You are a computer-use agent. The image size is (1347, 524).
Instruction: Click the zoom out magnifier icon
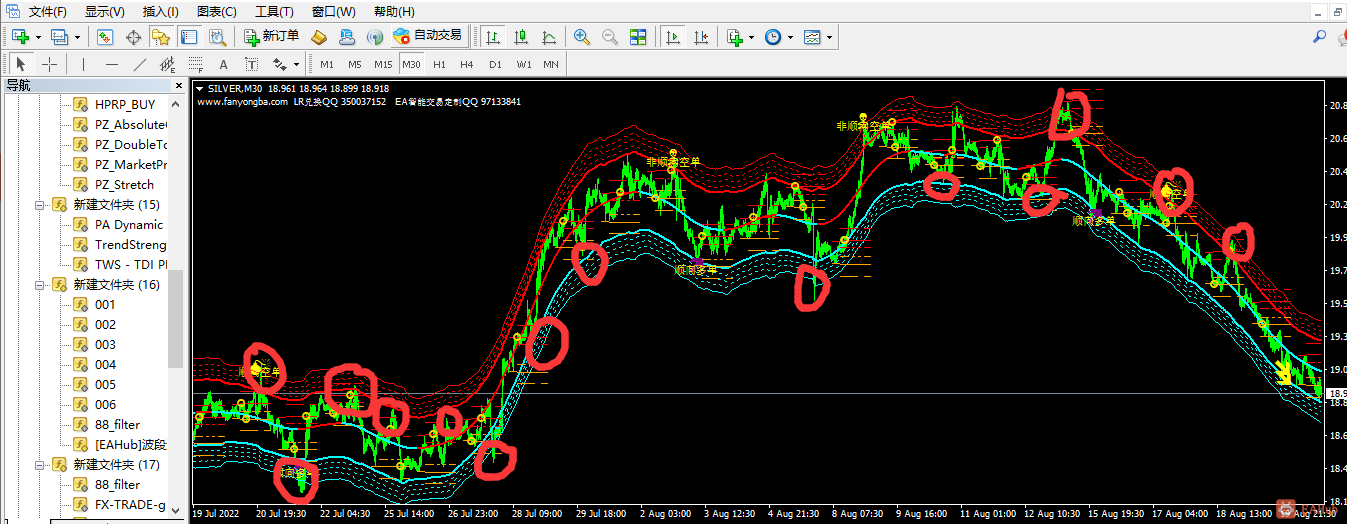coord(609,37)
